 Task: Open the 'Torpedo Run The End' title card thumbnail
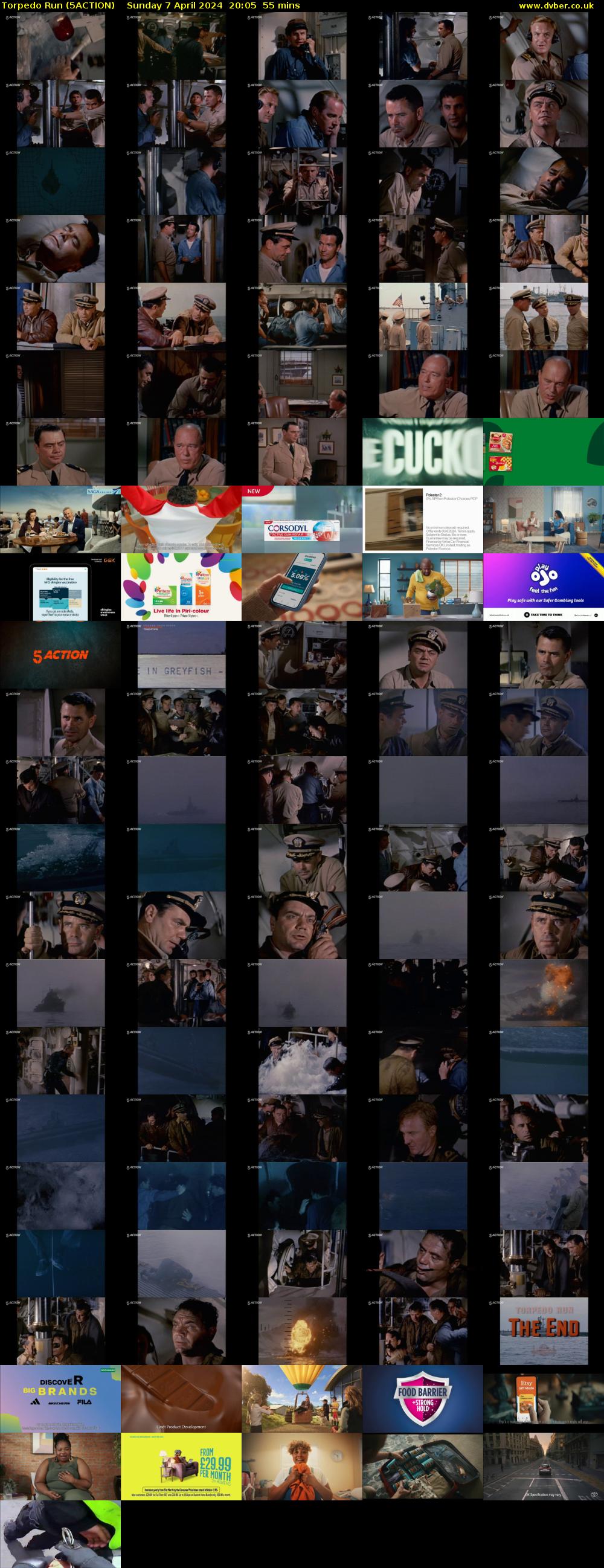pos(544,1331)
